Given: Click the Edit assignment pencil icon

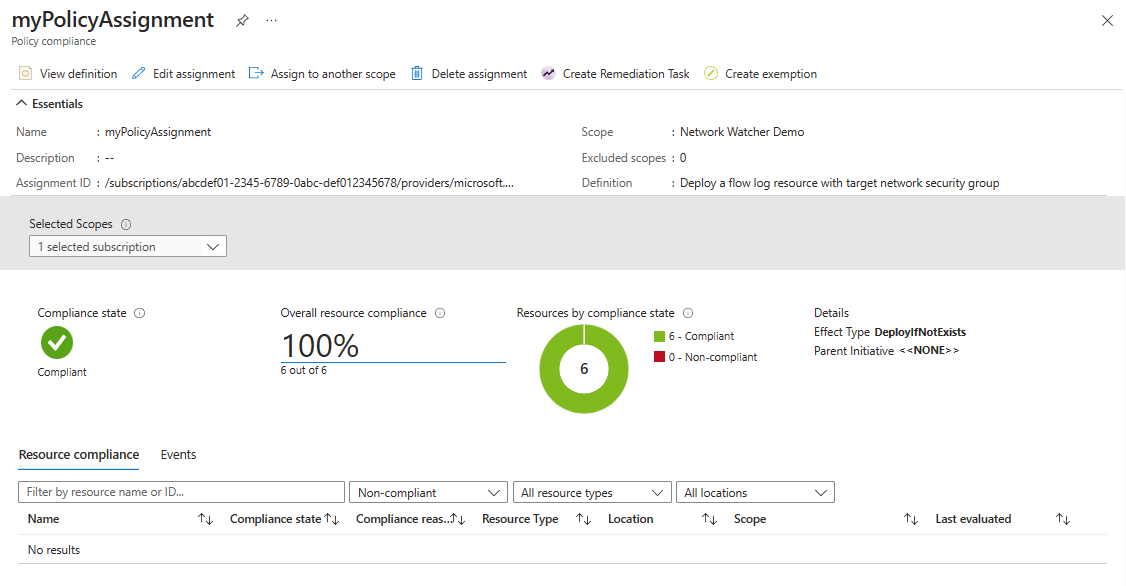Looking at the screenshot, I should tap(139, 74).
